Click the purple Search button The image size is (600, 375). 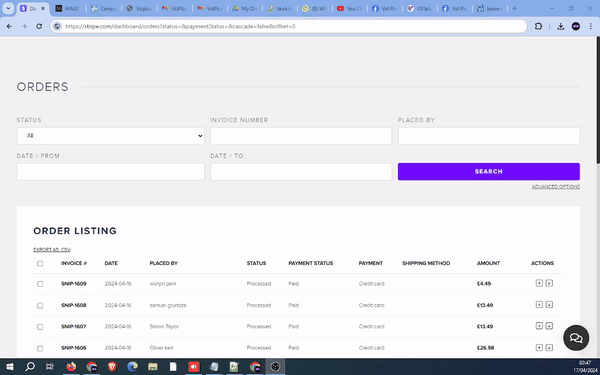point(489,171)
